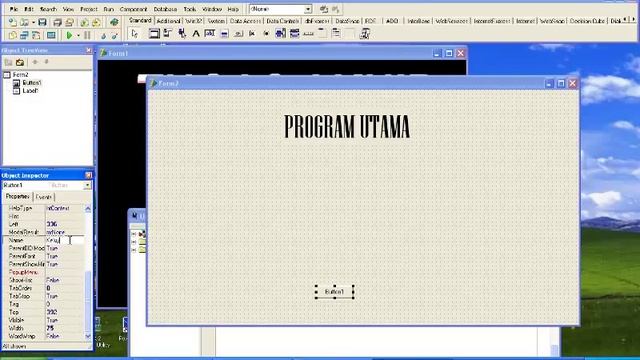640x360 pixels.
Task: Click the Save All toolbar icon
Action: click(58, 22)
